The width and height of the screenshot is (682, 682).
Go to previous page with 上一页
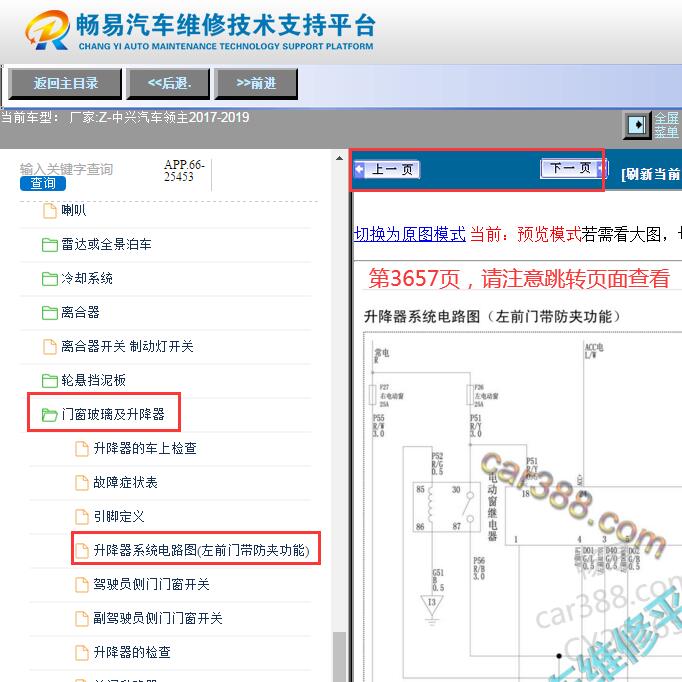coord(387,169)
